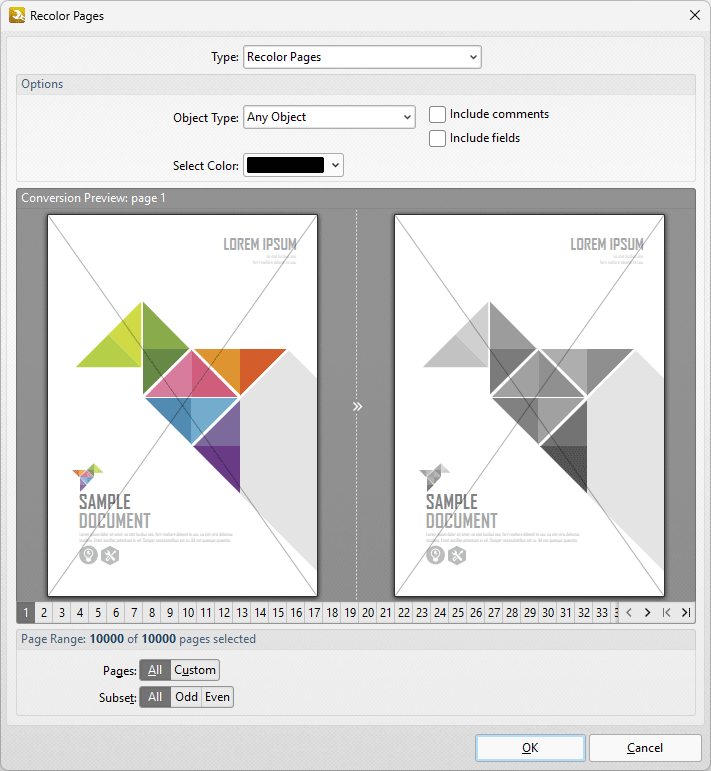Select preview page 13 tab
This screenshot has width=711, height=771.
[x=242, y=613]
